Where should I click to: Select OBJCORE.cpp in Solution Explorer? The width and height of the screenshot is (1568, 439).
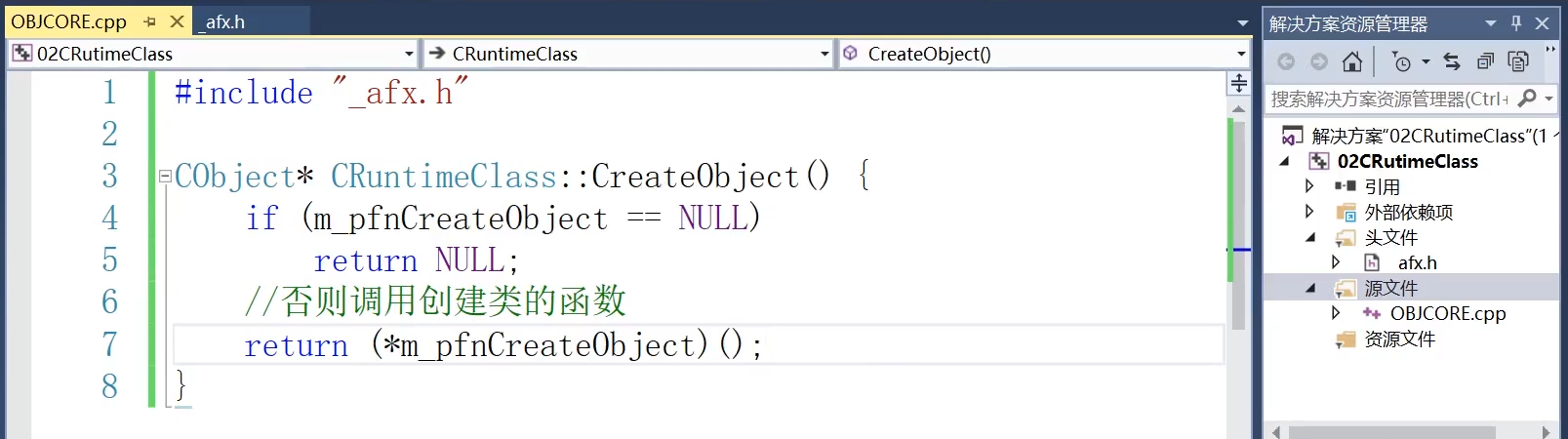(x=1448, y=313)
